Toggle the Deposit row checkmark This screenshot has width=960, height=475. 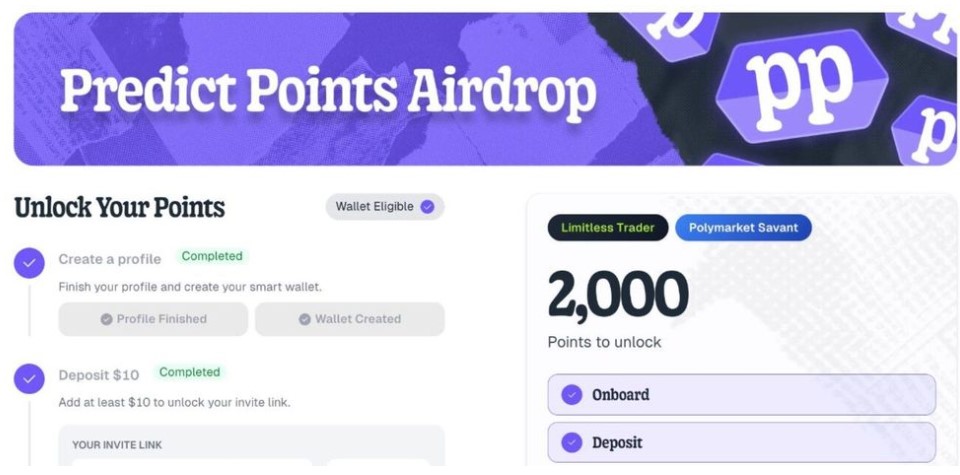click(x=572, y=443)
